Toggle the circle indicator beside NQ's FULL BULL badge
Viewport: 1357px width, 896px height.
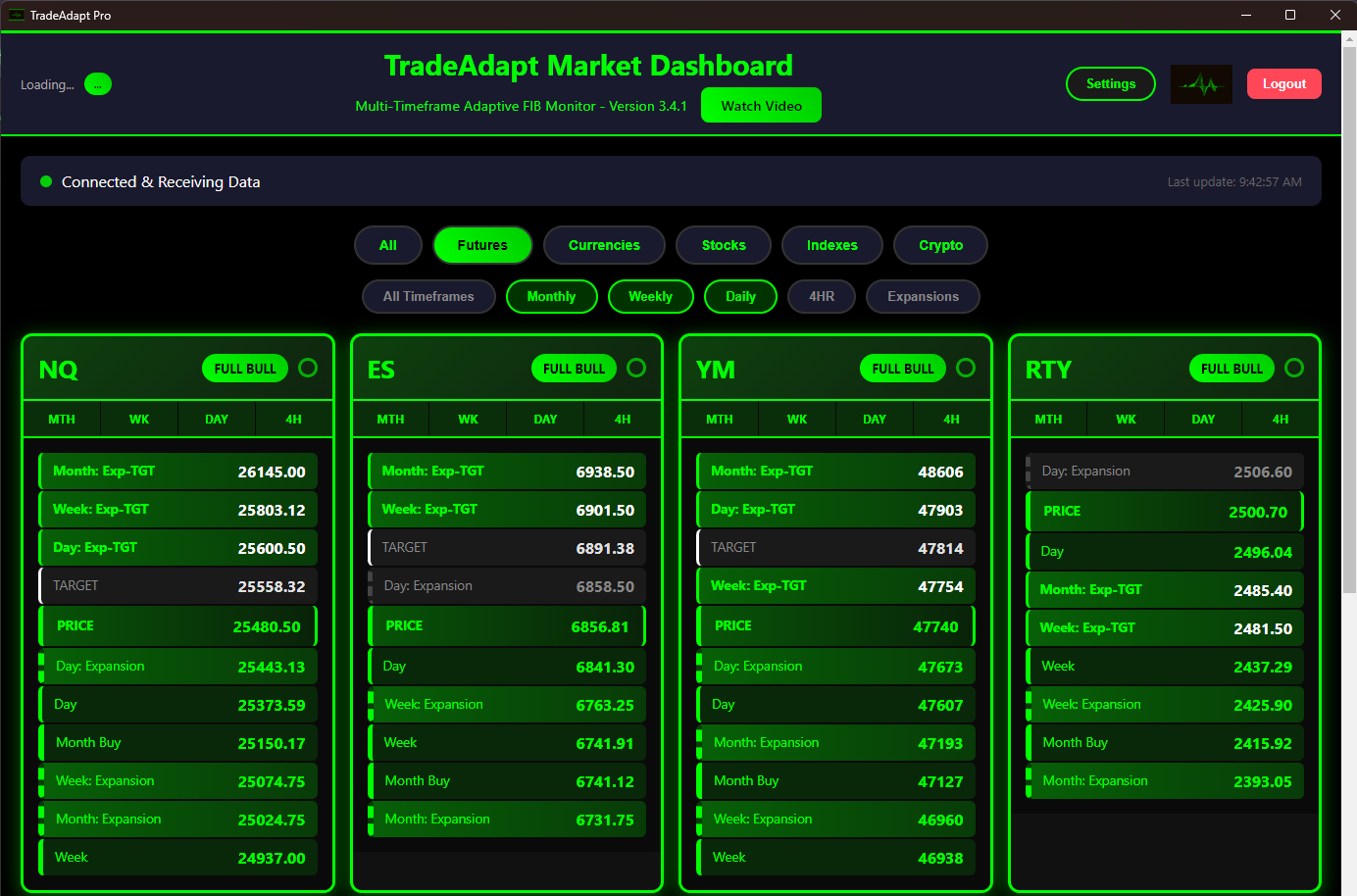[x=308, y=368]
